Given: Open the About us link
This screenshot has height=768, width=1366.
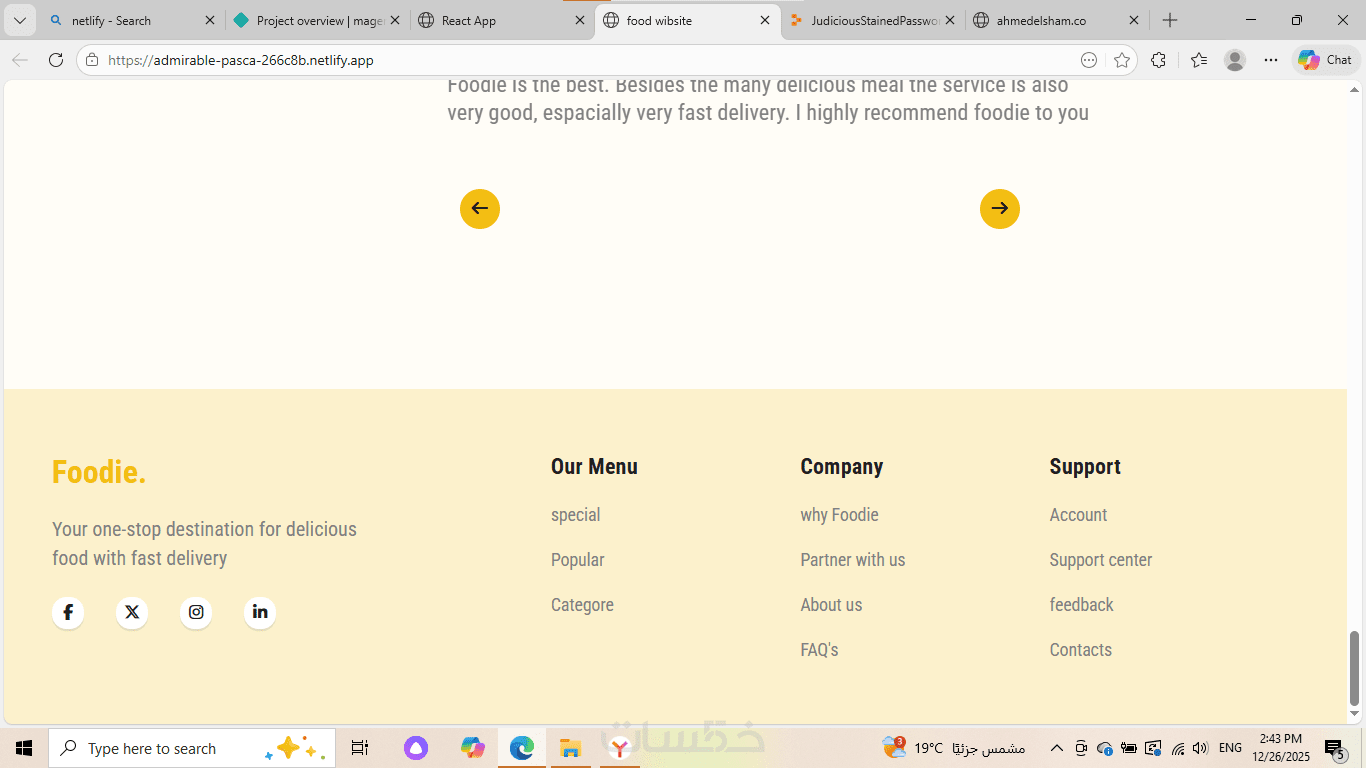Looking at the screenshot, I should (831, 605).
